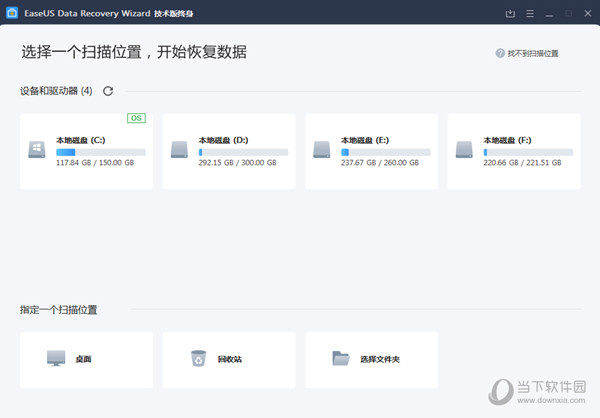600x418 pixels.
Task: Choose the 本地磁盘 (F:) label
Action: (507, 140)
